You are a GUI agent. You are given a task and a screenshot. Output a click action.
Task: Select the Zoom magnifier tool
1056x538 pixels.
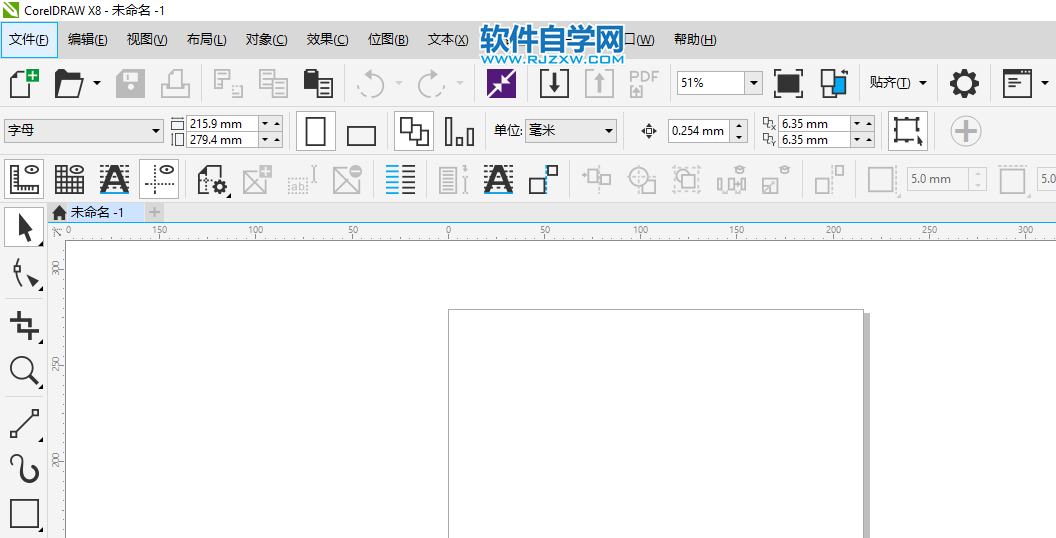pos(24,372)
